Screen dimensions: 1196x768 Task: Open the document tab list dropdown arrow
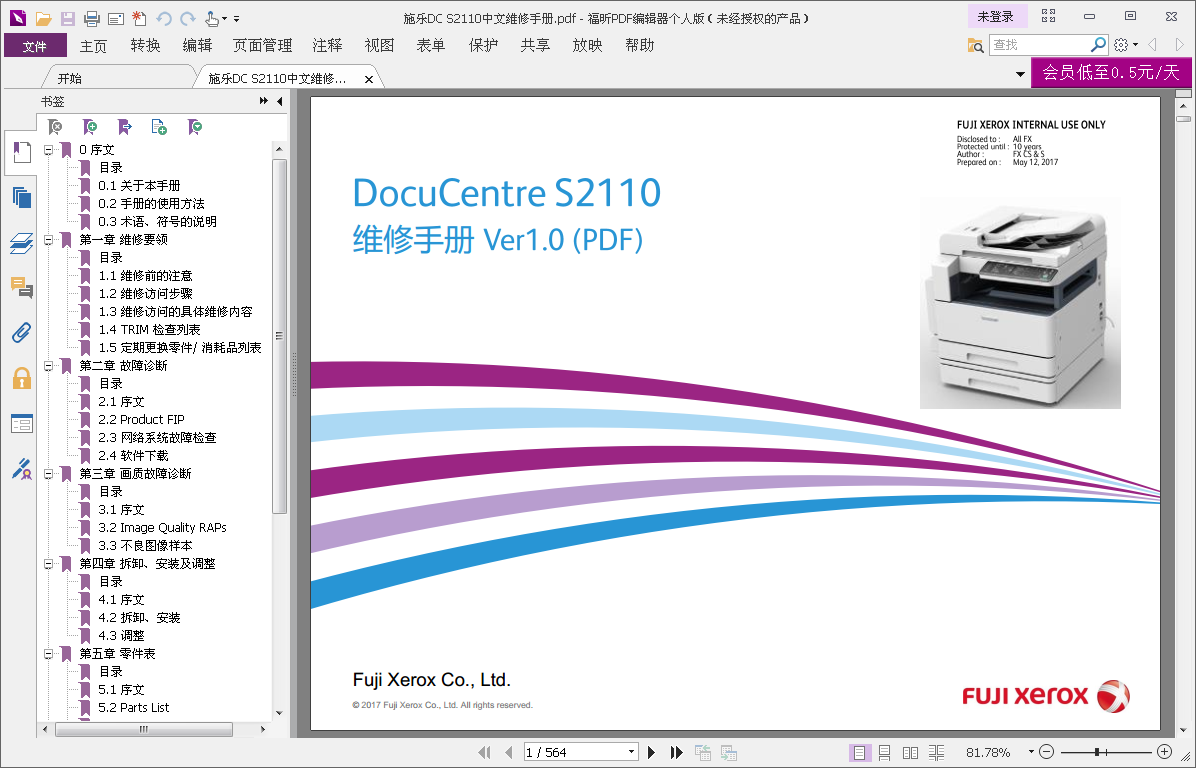click(x=1021, y=75)
